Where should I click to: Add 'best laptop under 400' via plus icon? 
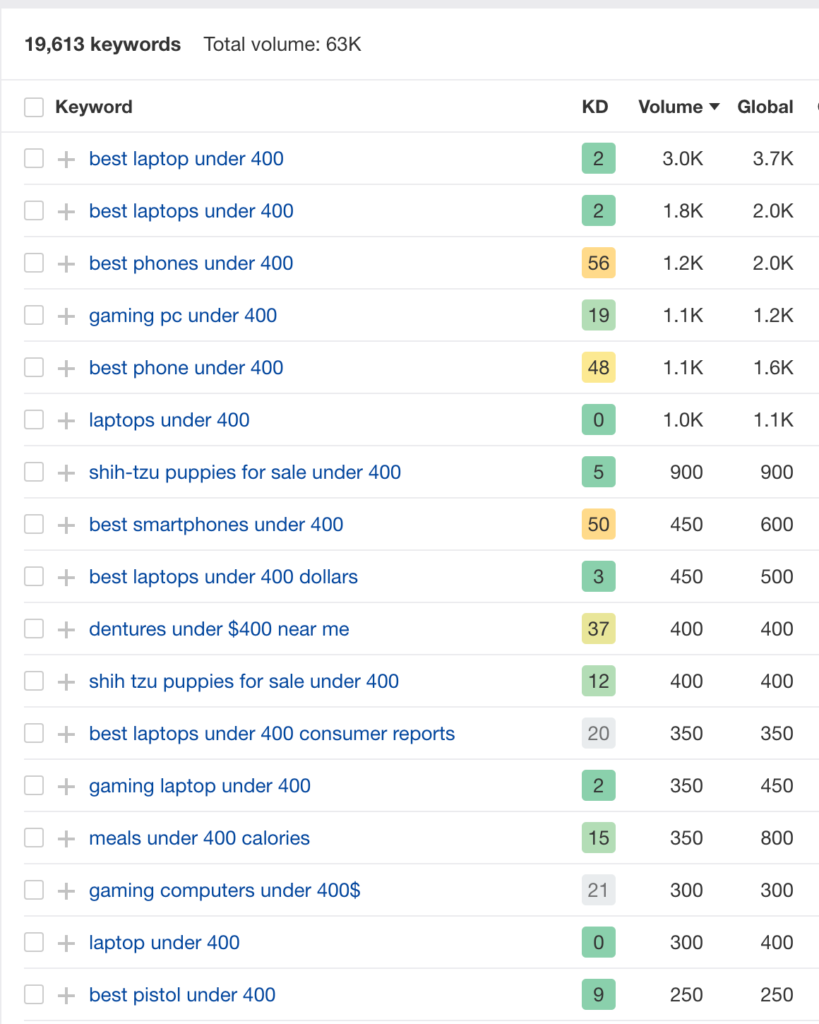(66, 159)
